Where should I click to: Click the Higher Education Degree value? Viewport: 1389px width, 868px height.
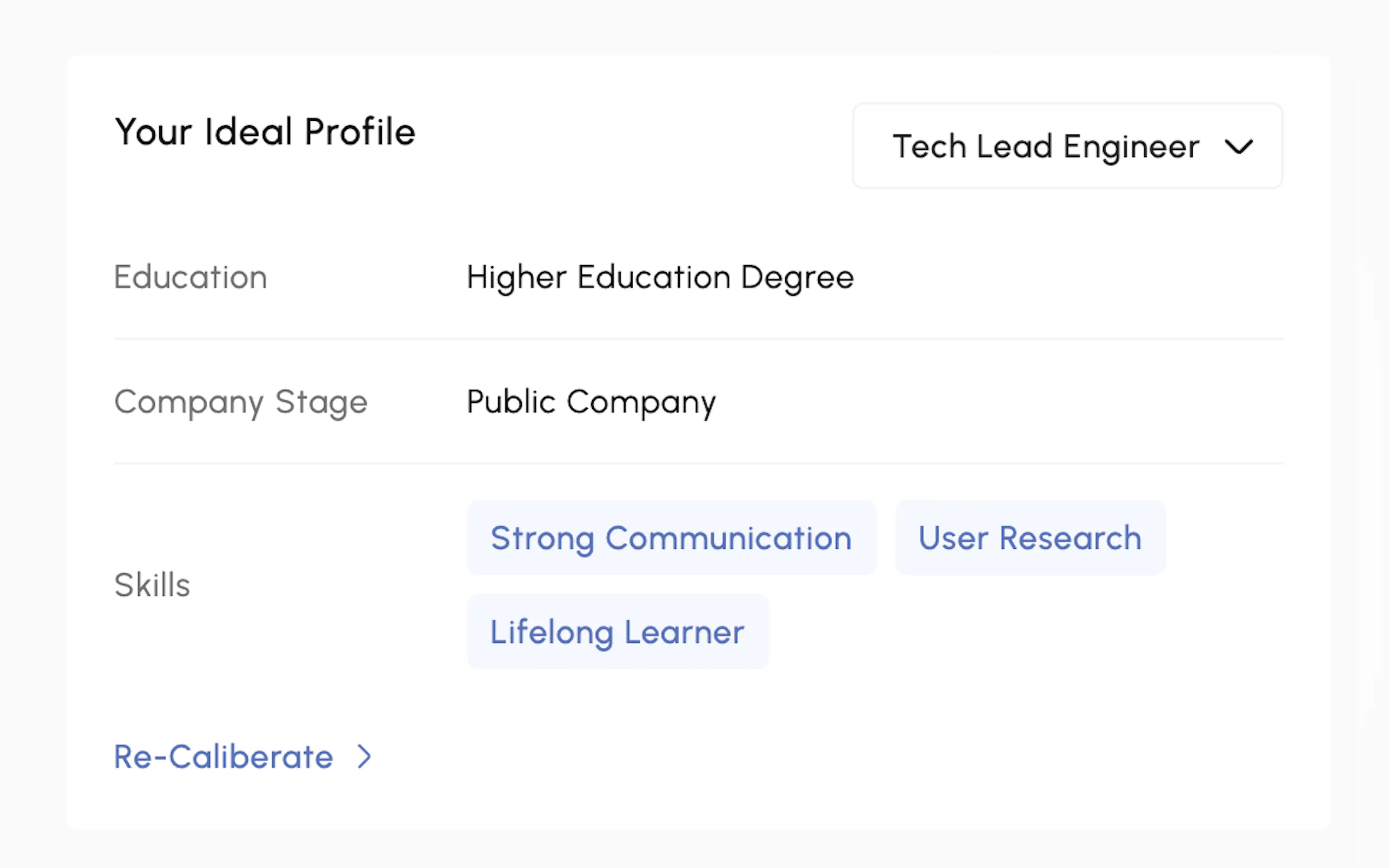(660, 277)
